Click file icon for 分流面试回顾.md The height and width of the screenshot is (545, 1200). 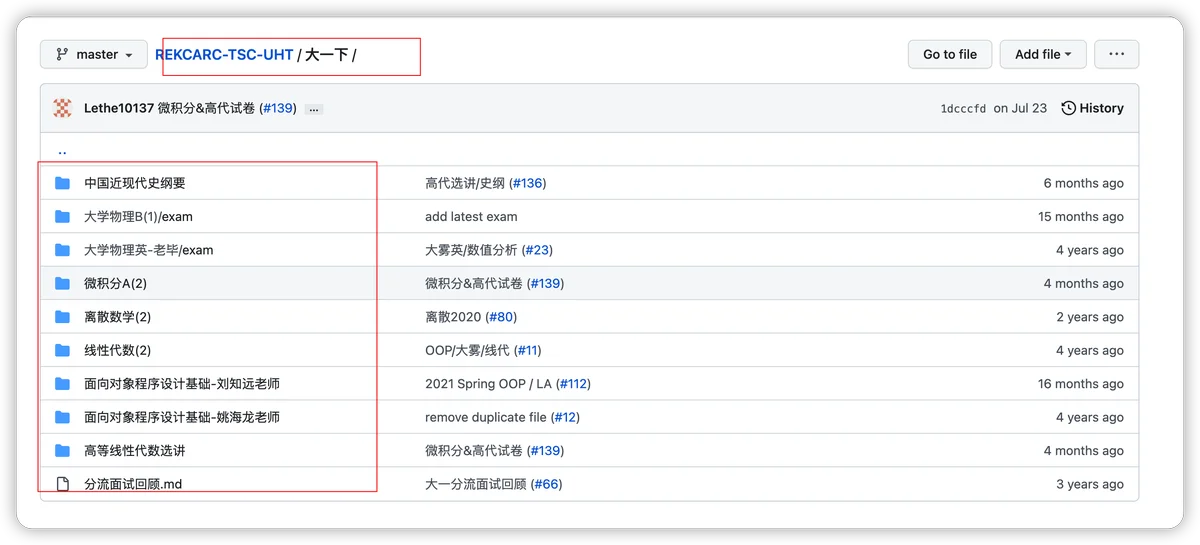pos(63,484)
